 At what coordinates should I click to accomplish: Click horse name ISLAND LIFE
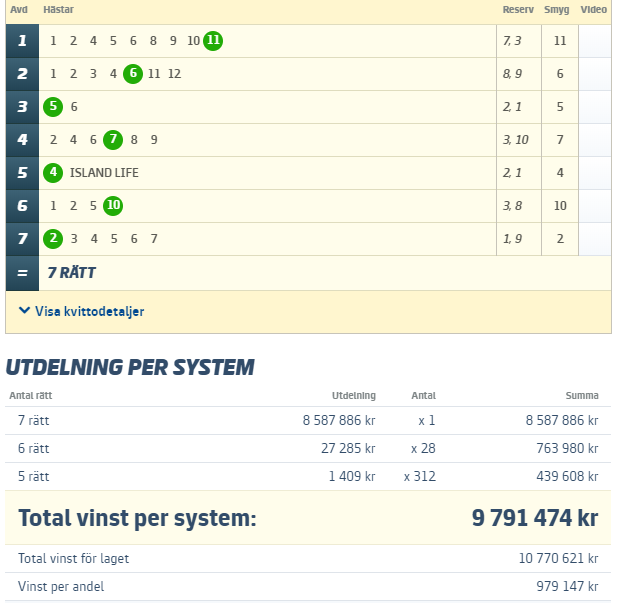(x=104, y=173)
